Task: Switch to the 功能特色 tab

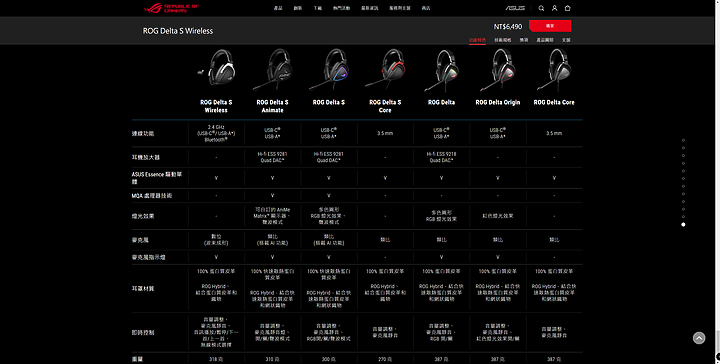Action: (x=478, y=40)
